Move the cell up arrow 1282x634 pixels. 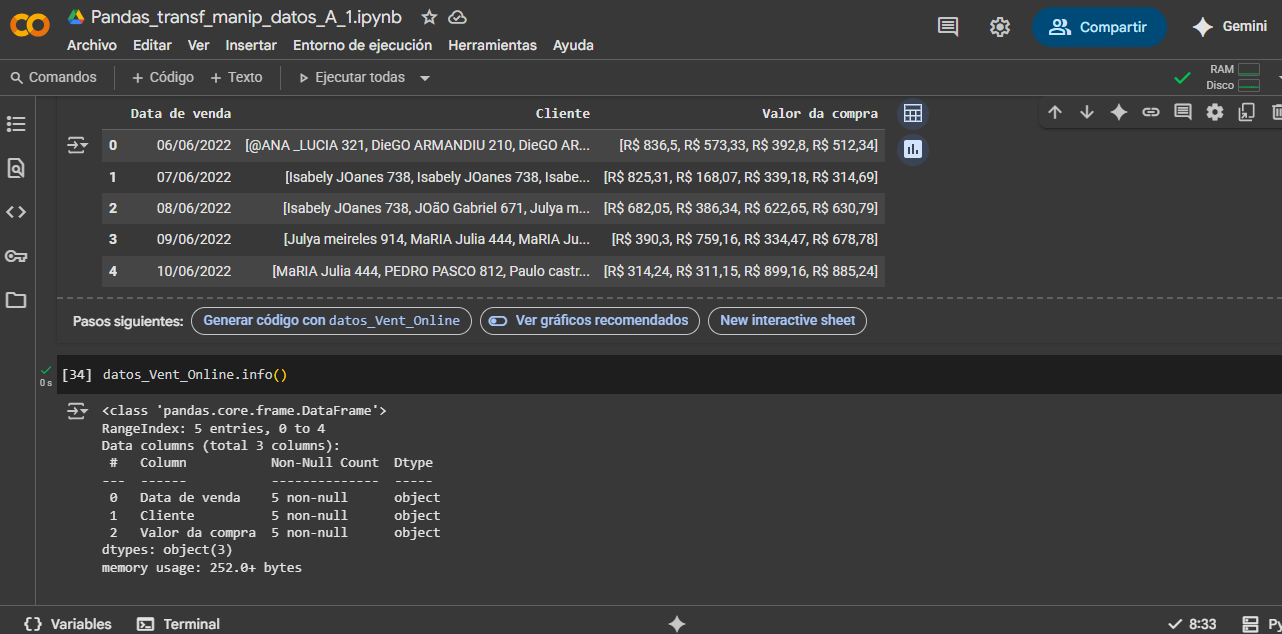[1055, 112]
